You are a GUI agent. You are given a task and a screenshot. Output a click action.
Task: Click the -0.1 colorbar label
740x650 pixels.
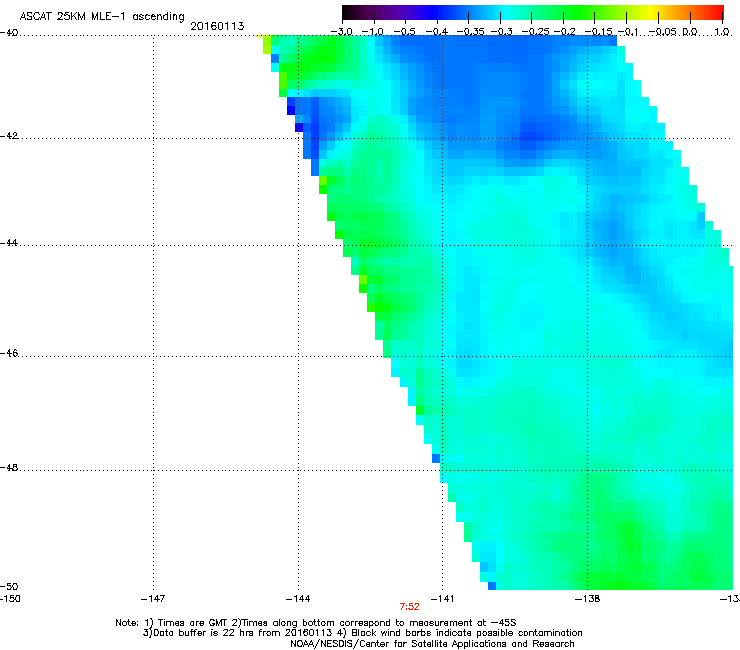(628, 32)
